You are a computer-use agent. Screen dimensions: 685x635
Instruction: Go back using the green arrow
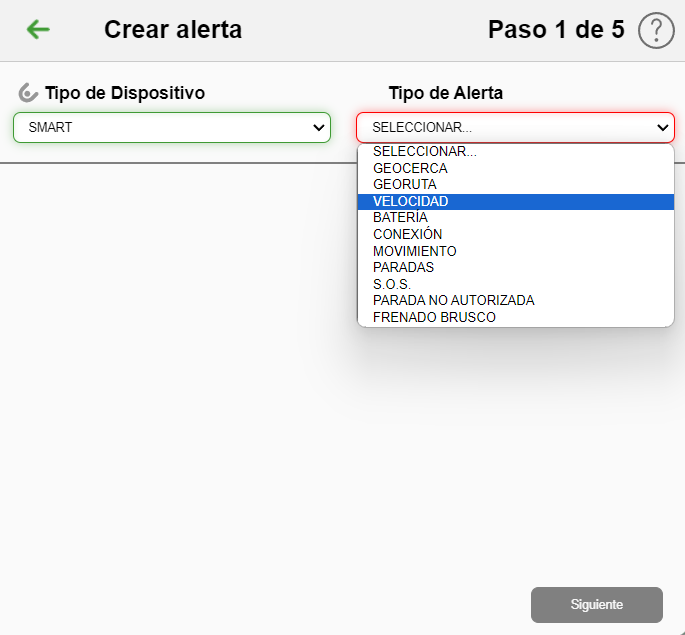38,30
